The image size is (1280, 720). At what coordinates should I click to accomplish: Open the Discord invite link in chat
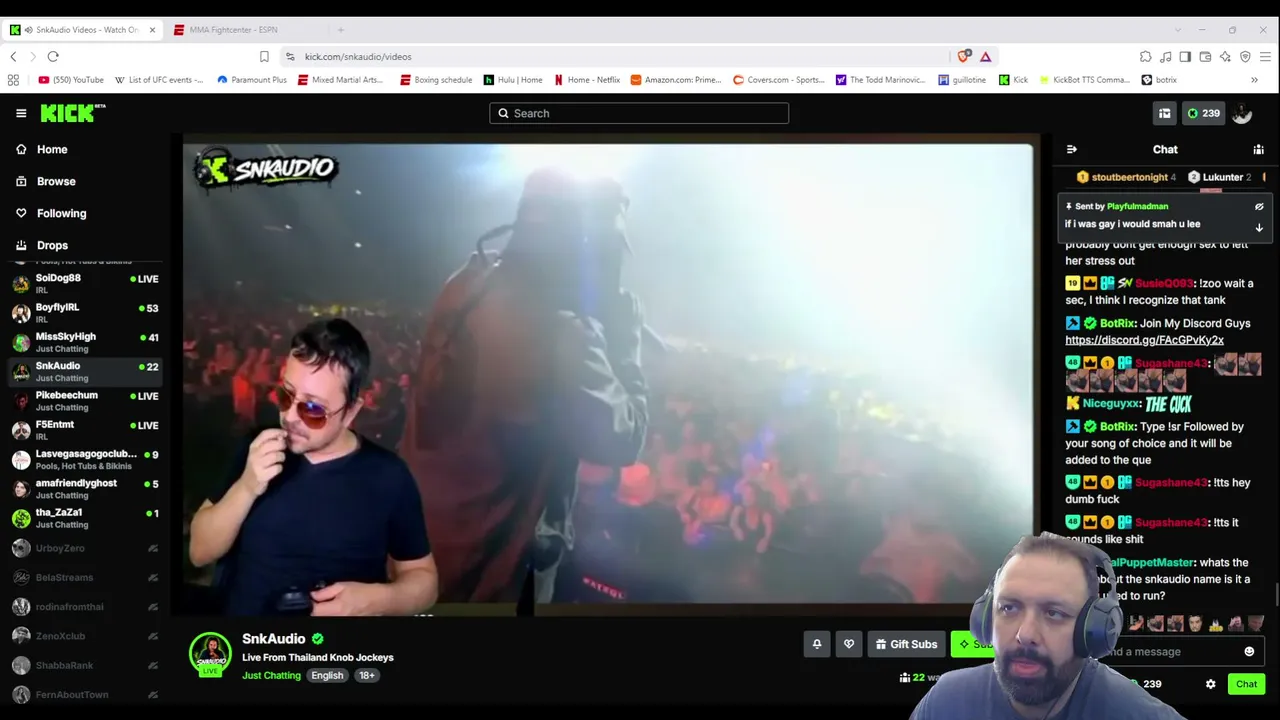tap(1144, 340)
